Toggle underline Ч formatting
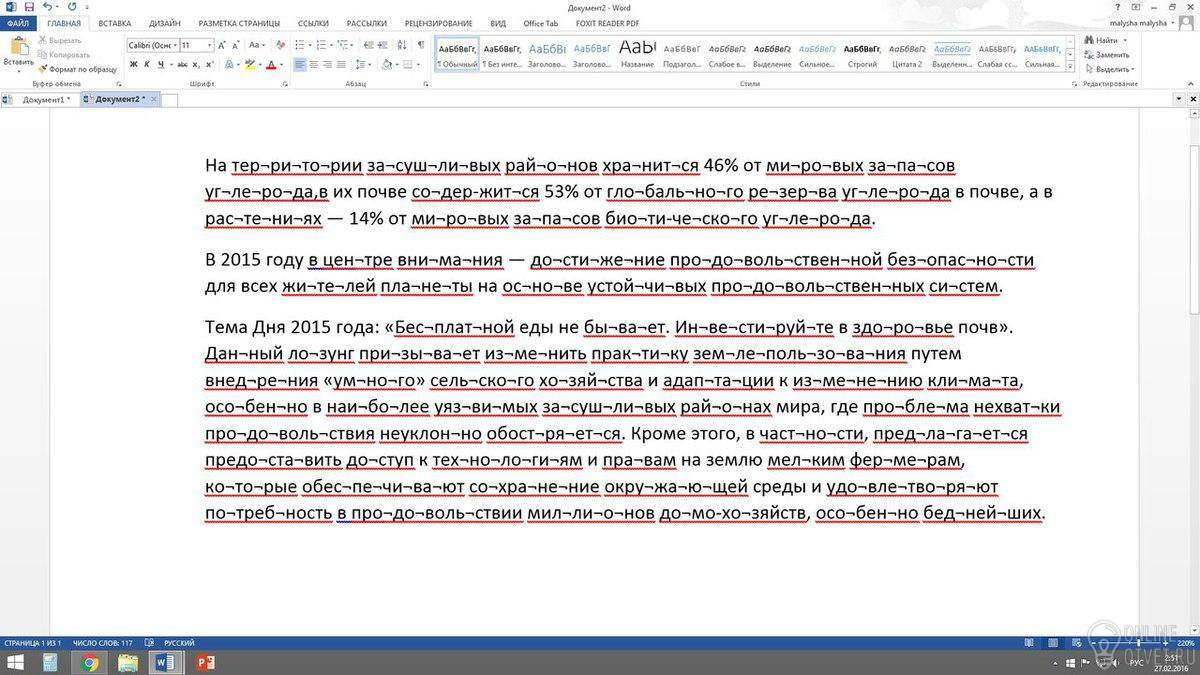The image size is (1200, 675). (161, 65)
